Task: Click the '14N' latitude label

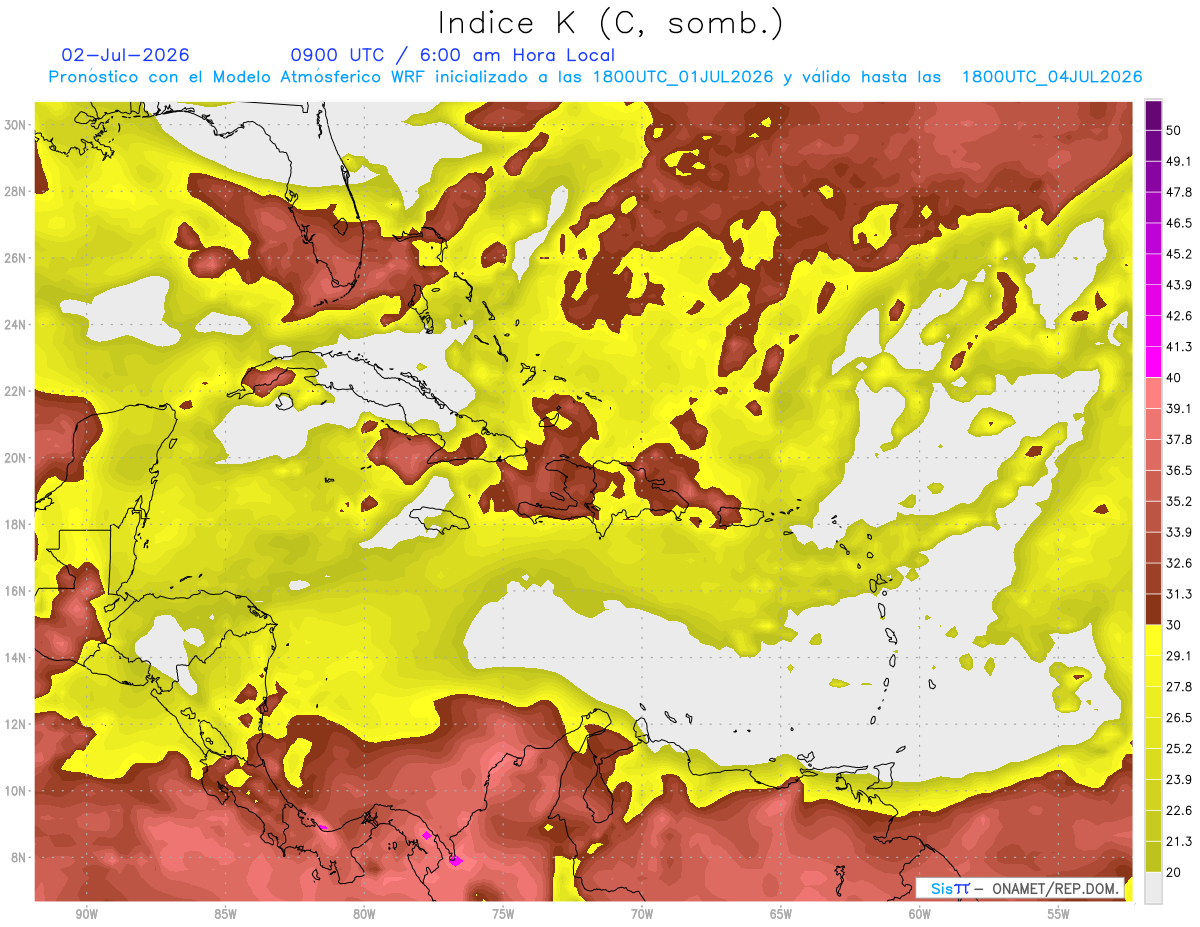Action: 17,658
